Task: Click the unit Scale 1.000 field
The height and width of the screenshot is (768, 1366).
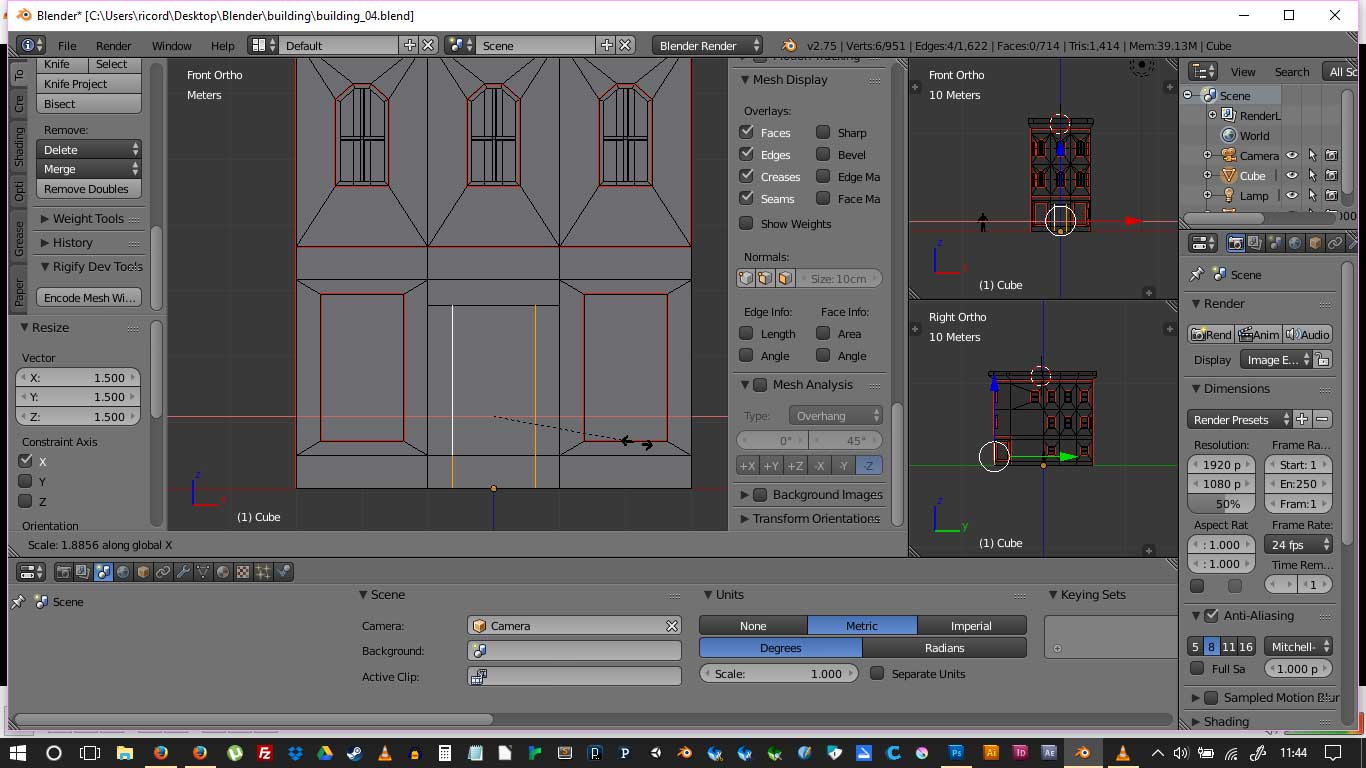Action: point(778,674)
